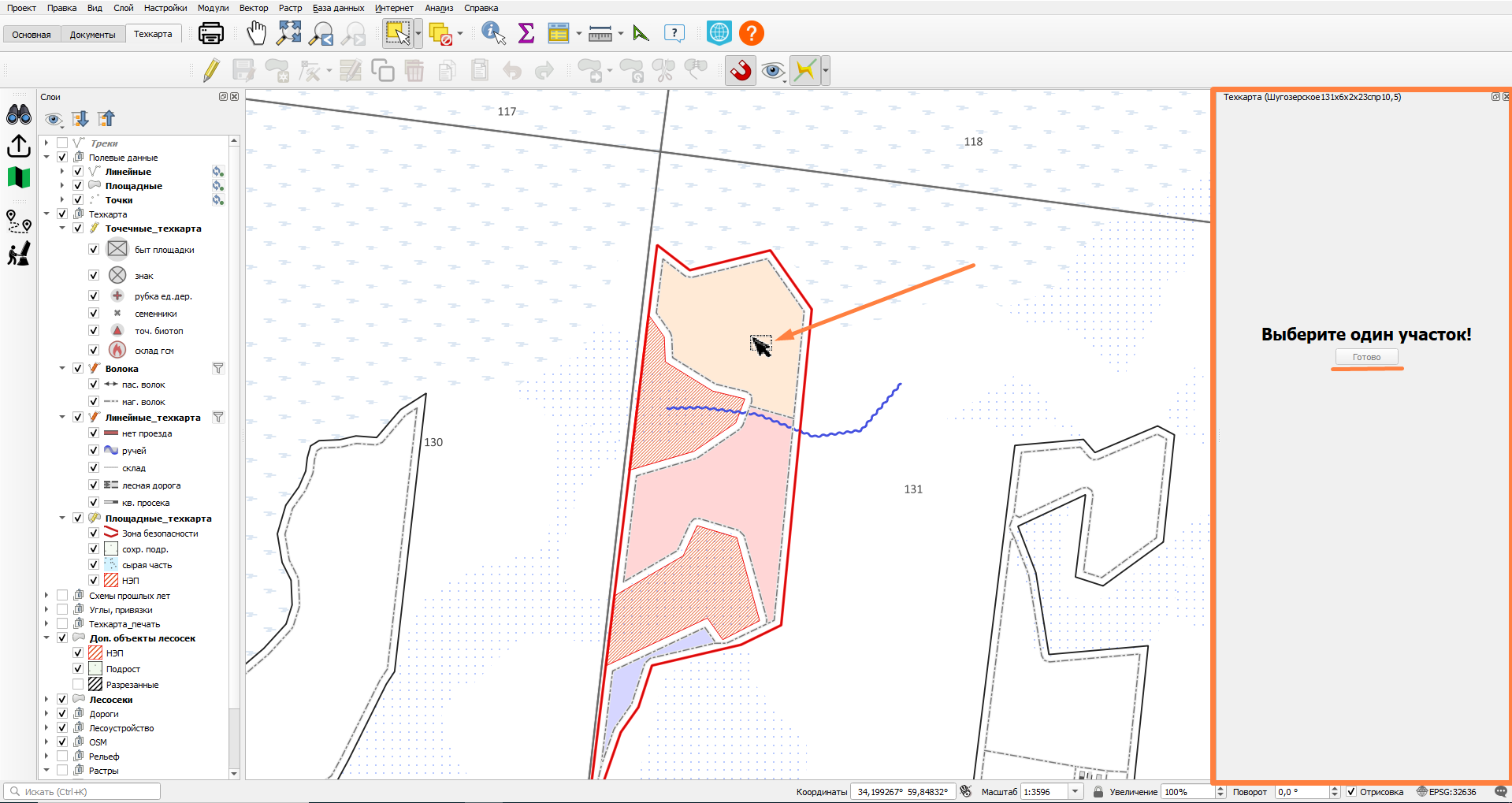Image resolution: width=1512 pixels, height=803 pixels.
Task: Click the EPSG:32636 projection button
Action: (x=1447, y=792)
